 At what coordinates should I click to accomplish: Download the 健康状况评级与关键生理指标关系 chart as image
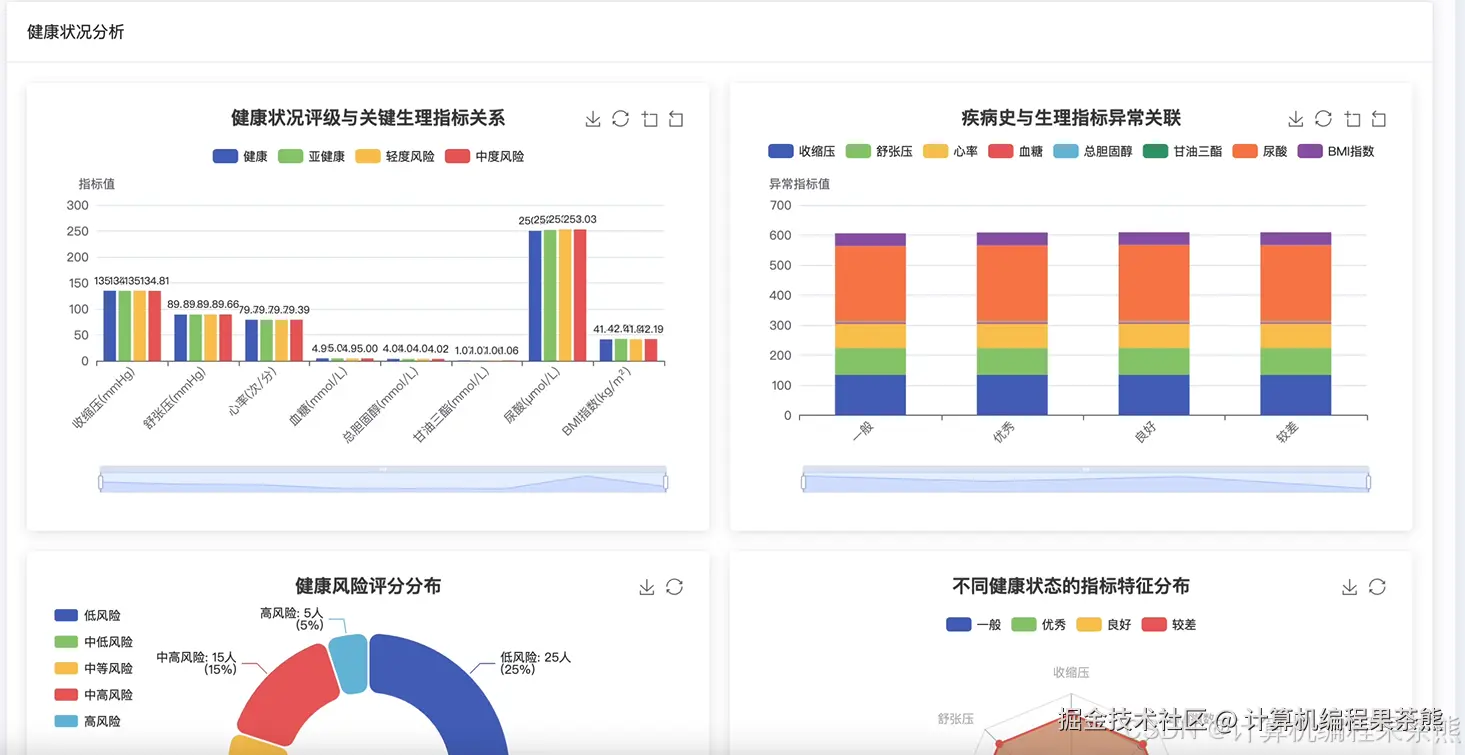[x=593, y=119]
